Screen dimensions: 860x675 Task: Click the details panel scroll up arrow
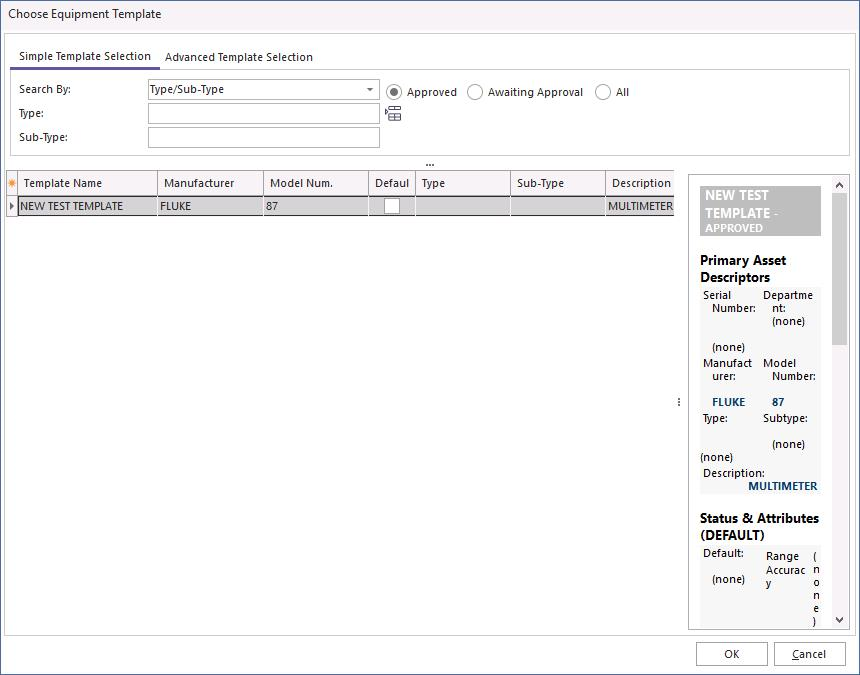(839, 185)
